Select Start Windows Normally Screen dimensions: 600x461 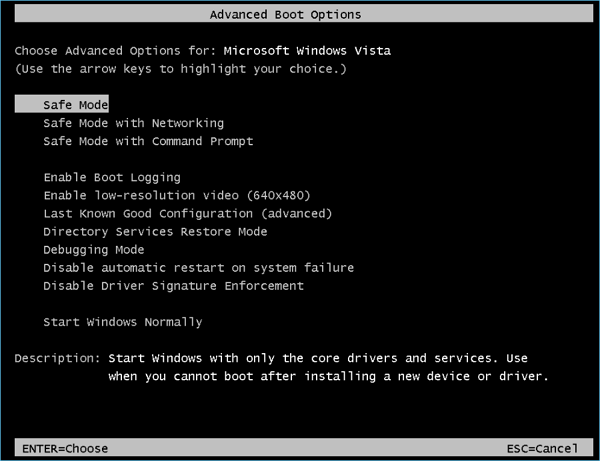(x=122, y=322)
